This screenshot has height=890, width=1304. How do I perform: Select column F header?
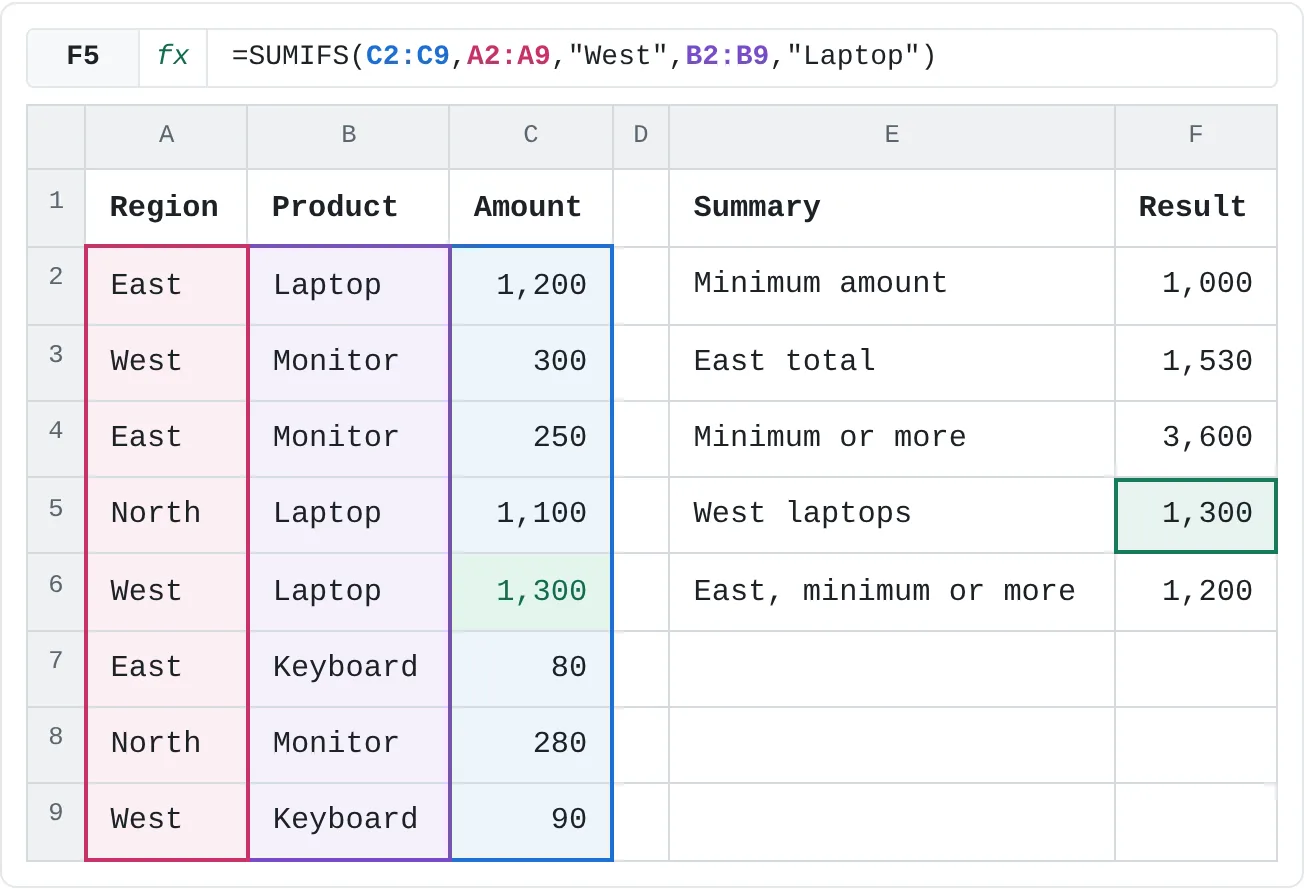point(1196,136)
